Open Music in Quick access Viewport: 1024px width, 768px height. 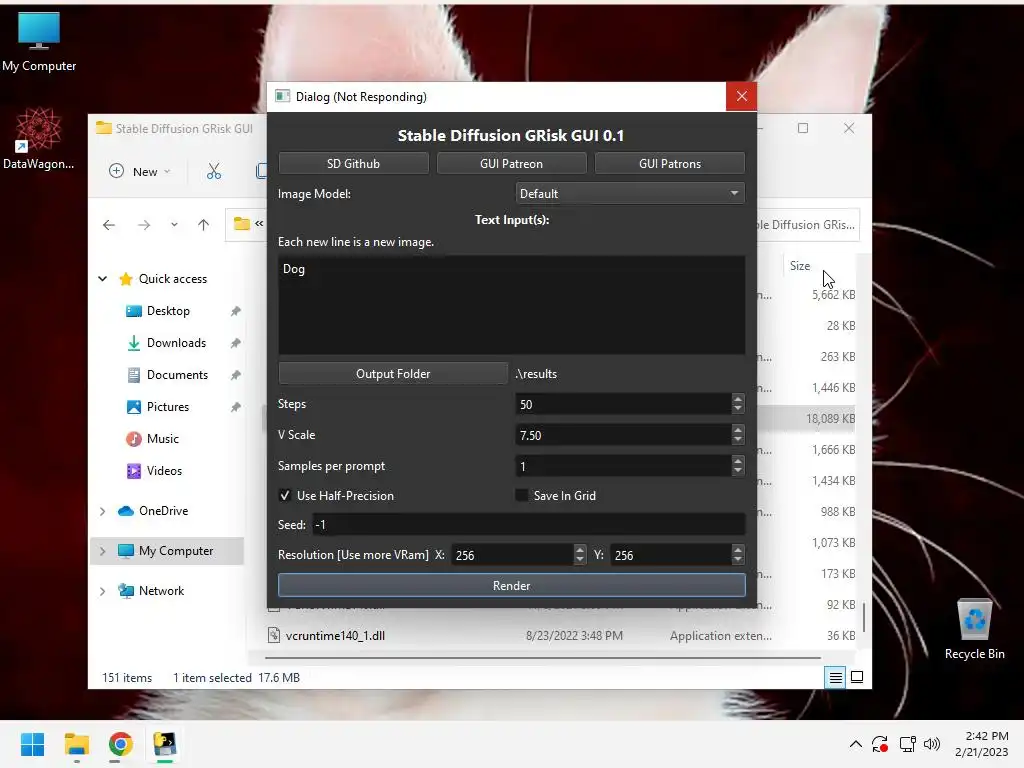pos(162,439)
